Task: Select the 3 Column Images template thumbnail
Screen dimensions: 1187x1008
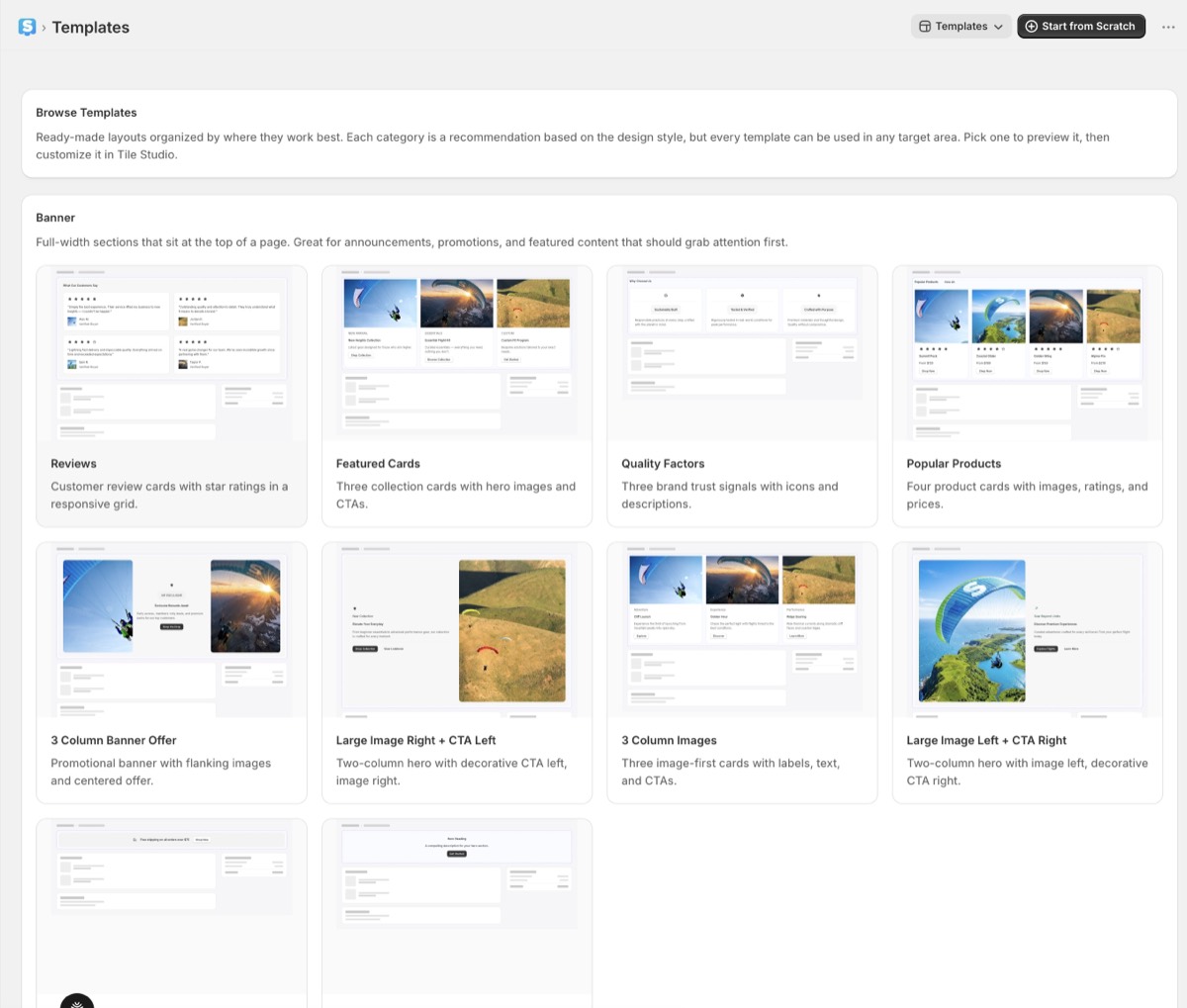Action: click(742, 630)
